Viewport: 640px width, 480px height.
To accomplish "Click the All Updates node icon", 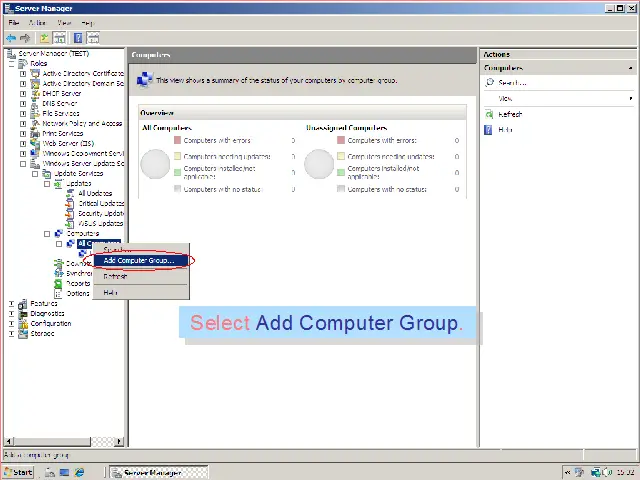I will (70, 193).
